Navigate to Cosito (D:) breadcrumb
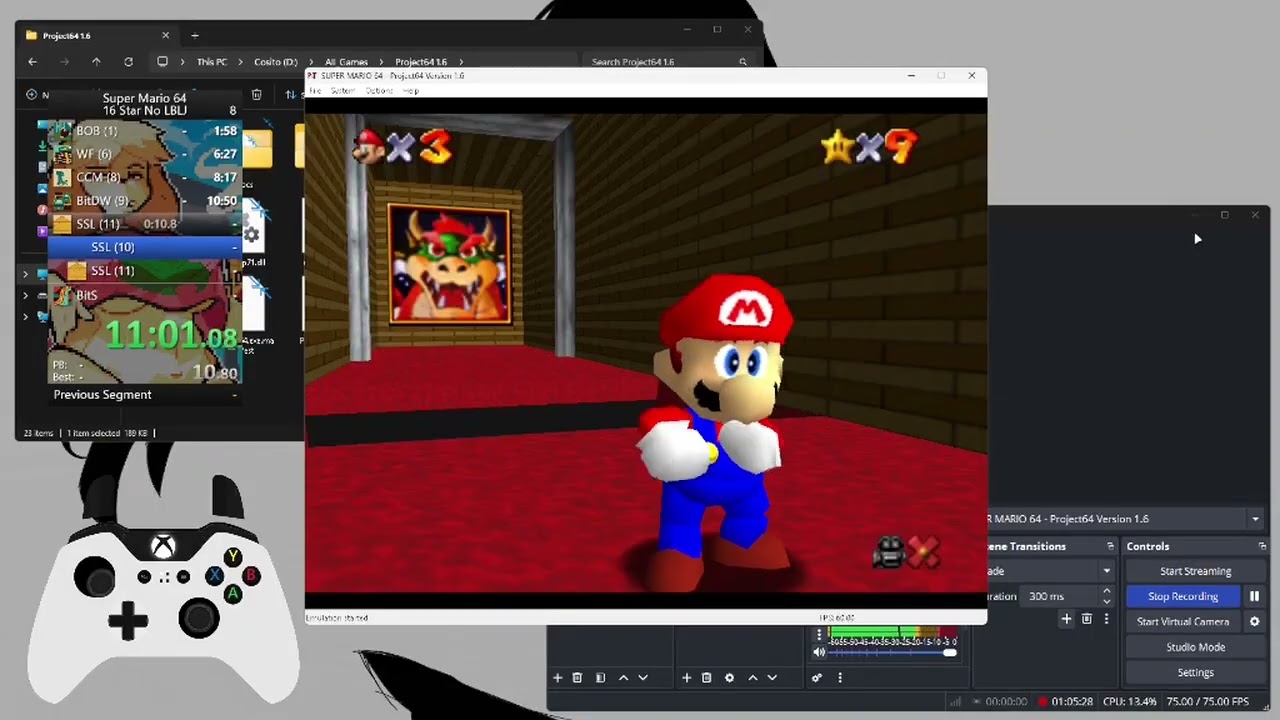The image size is (1280, 720). pyautogui.click(x=275, y=62)
